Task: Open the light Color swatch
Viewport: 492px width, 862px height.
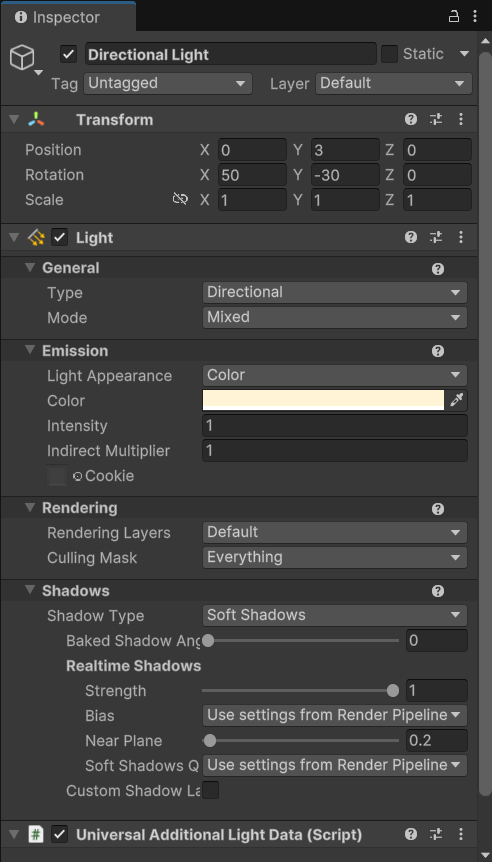Action: coord(323,400)
